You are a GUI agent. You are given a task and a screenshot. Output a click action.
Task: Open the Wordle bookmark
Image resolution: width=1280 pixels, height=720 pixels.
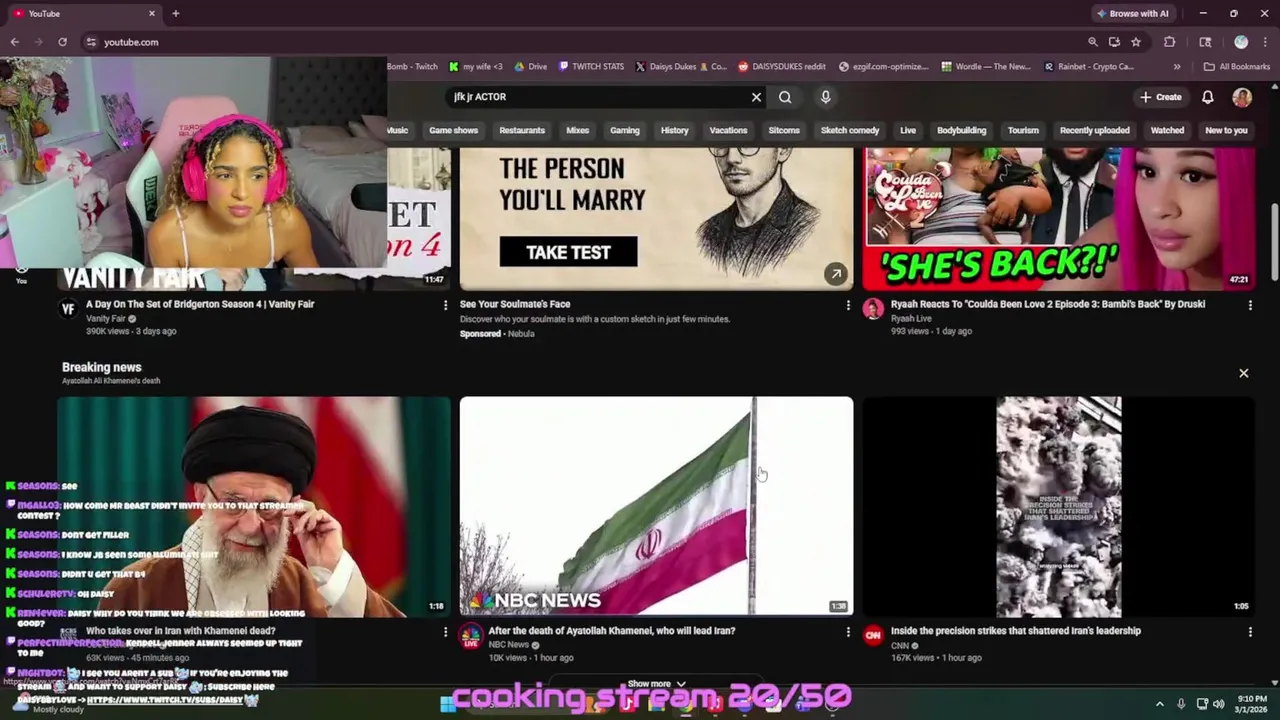(986, 67)
